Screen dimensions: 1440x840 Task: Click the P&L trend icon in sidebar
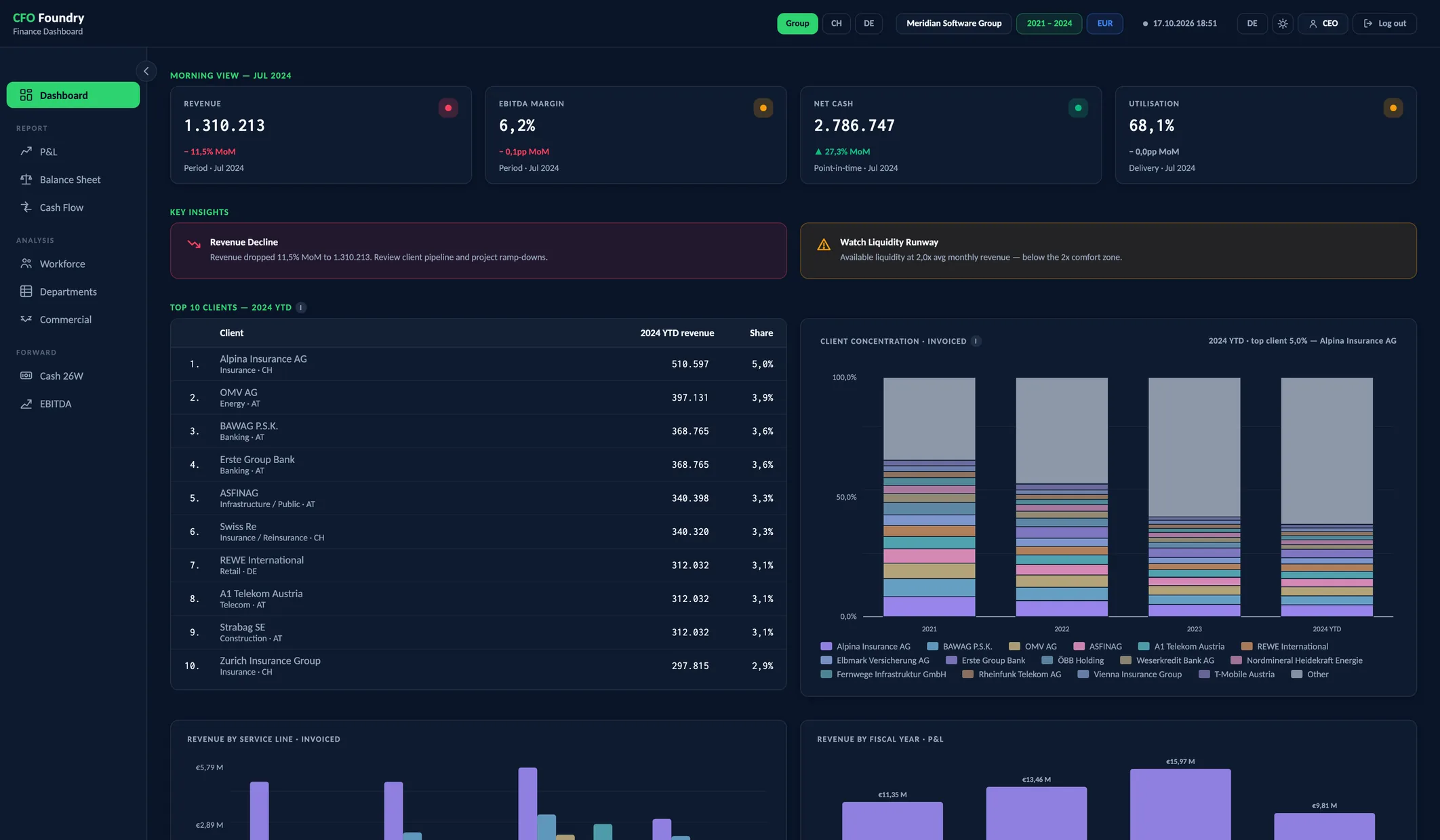(26, 151)
